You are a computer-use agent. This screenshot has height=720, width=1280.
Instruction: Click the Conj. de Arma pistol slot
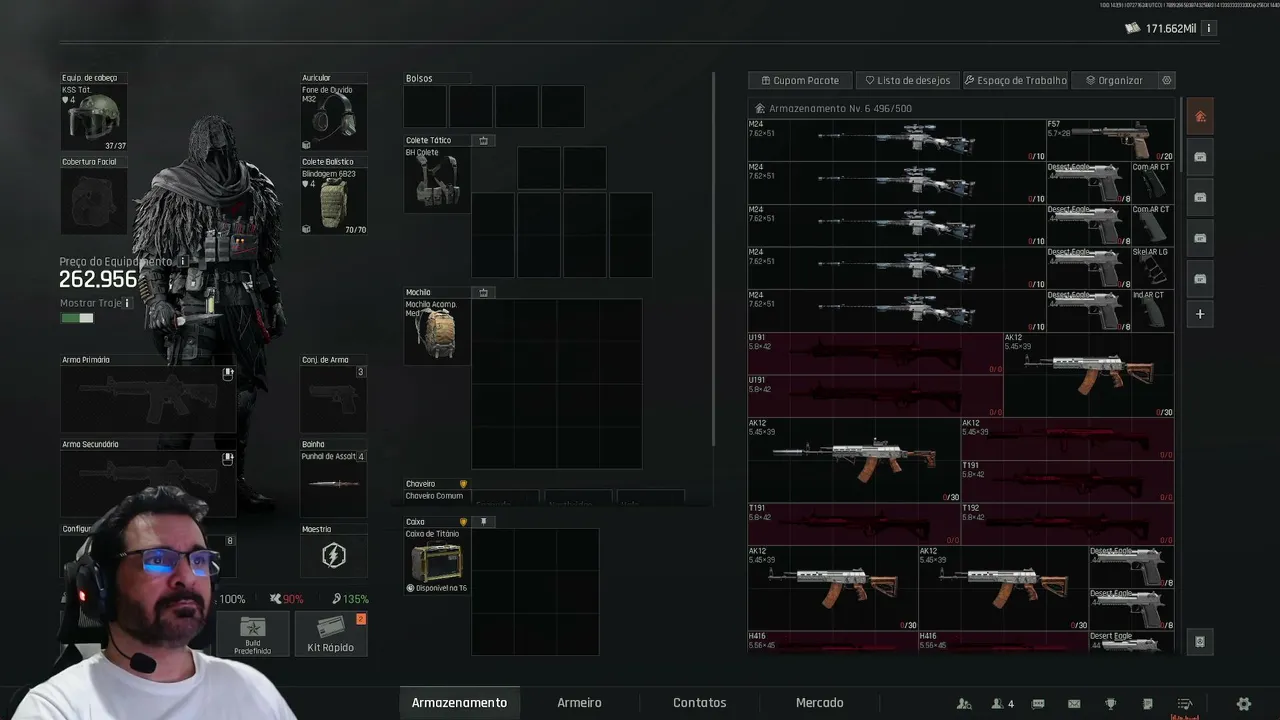click(x=334, y=399)
